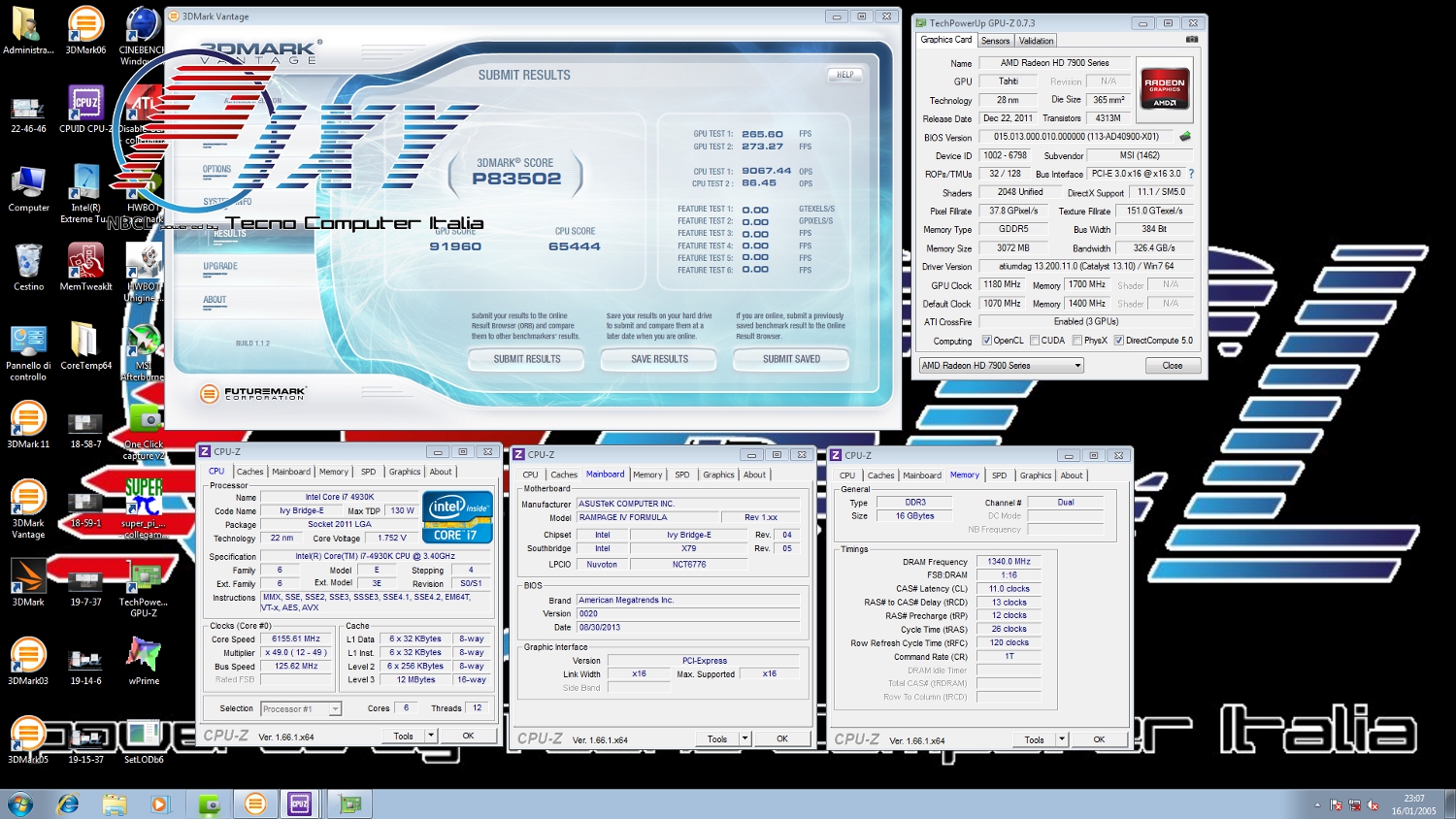Viewport: 1456px width, 819px height.
Task: Select OPTIONS in 3DMark Vantage sidebar
Action: click(216, 170)
